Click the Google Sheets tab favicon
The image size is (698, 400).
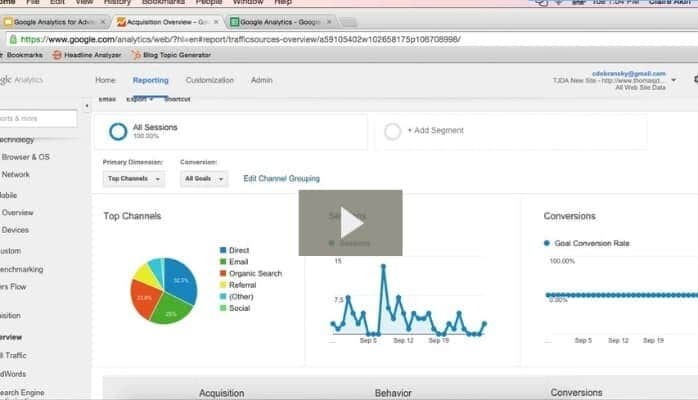(234, 22)
